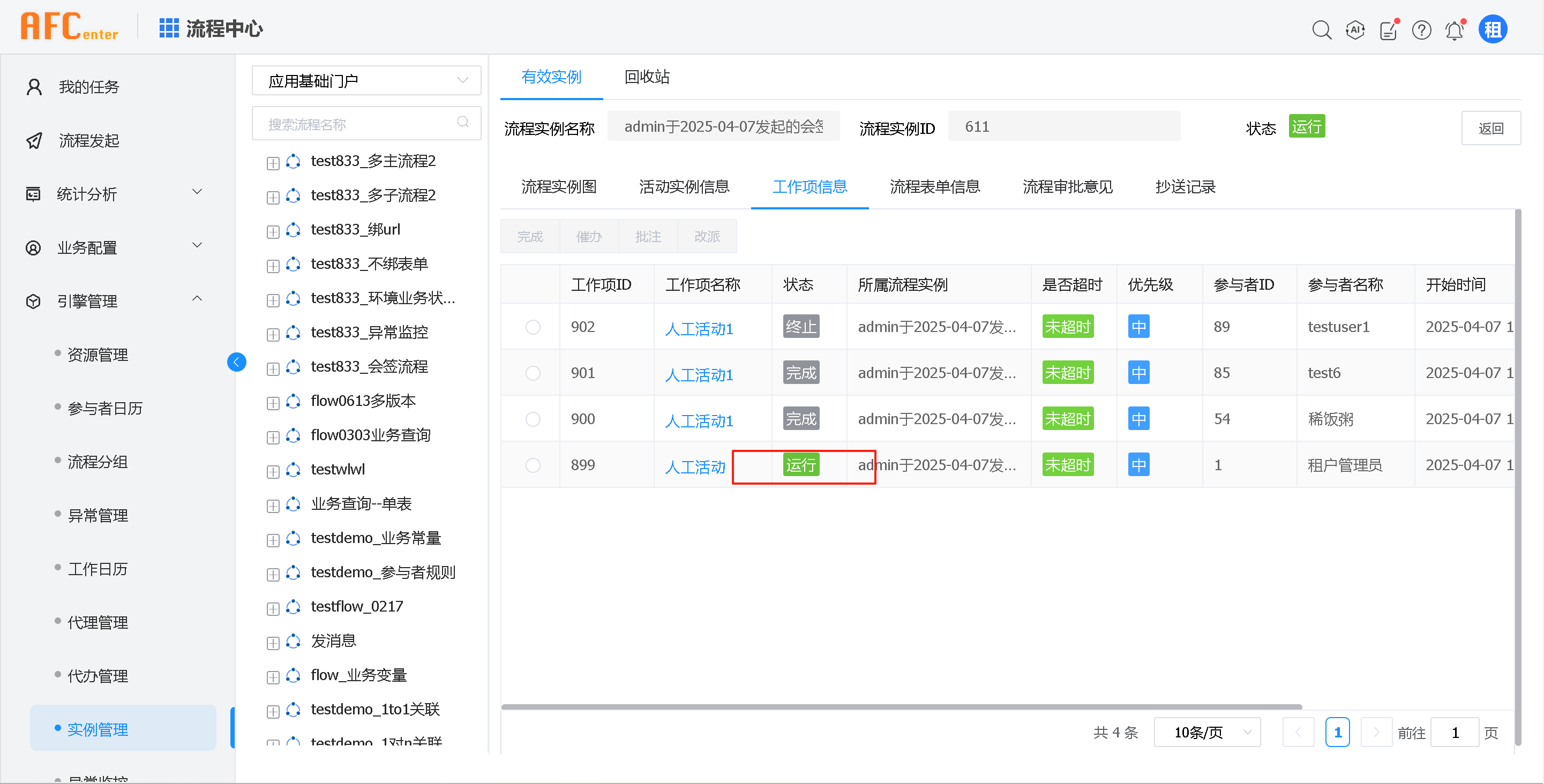Expand the test833_会签流程 tree node

click(273, 368)
